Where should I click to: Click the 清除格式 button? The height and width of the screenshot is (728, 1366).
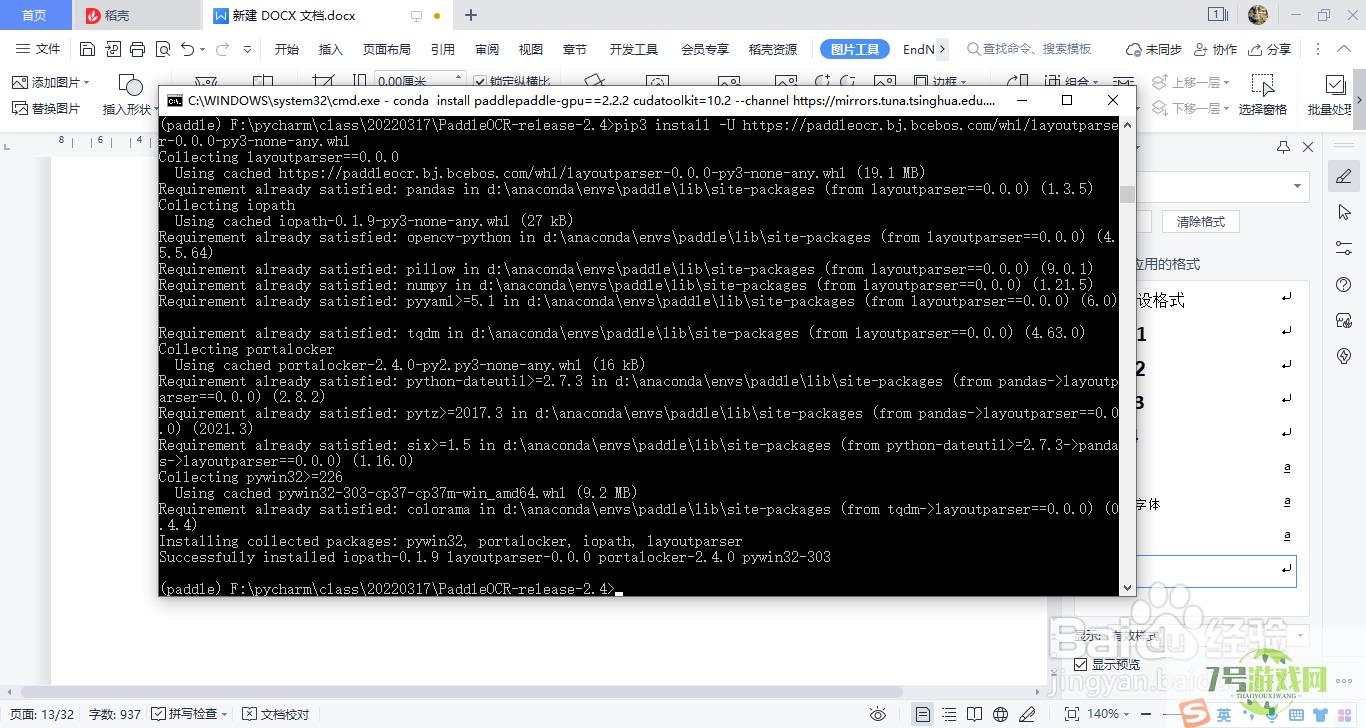point(1200,222)
